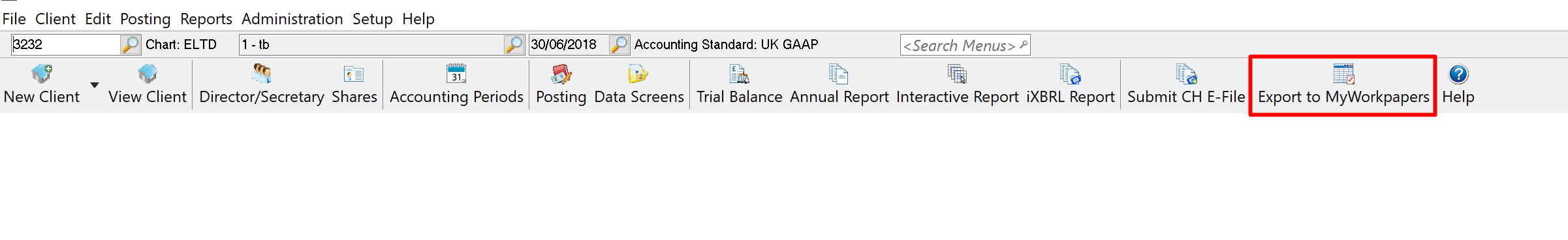Viewport: 1568px width, 240px height.
Task: Open Accounting Periods calendar icon
Action: [456, 74]
